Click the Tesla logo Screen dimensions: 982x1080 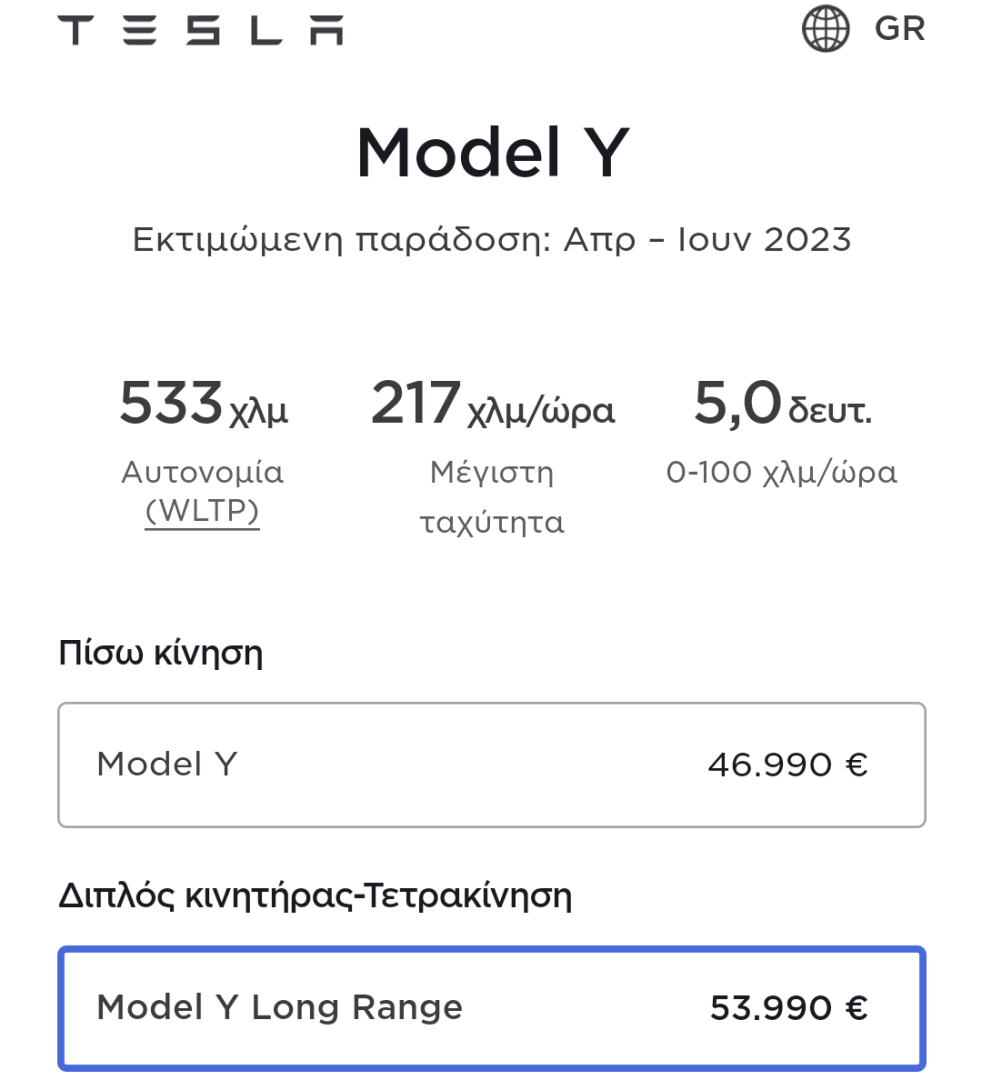(x=200, y=30)
